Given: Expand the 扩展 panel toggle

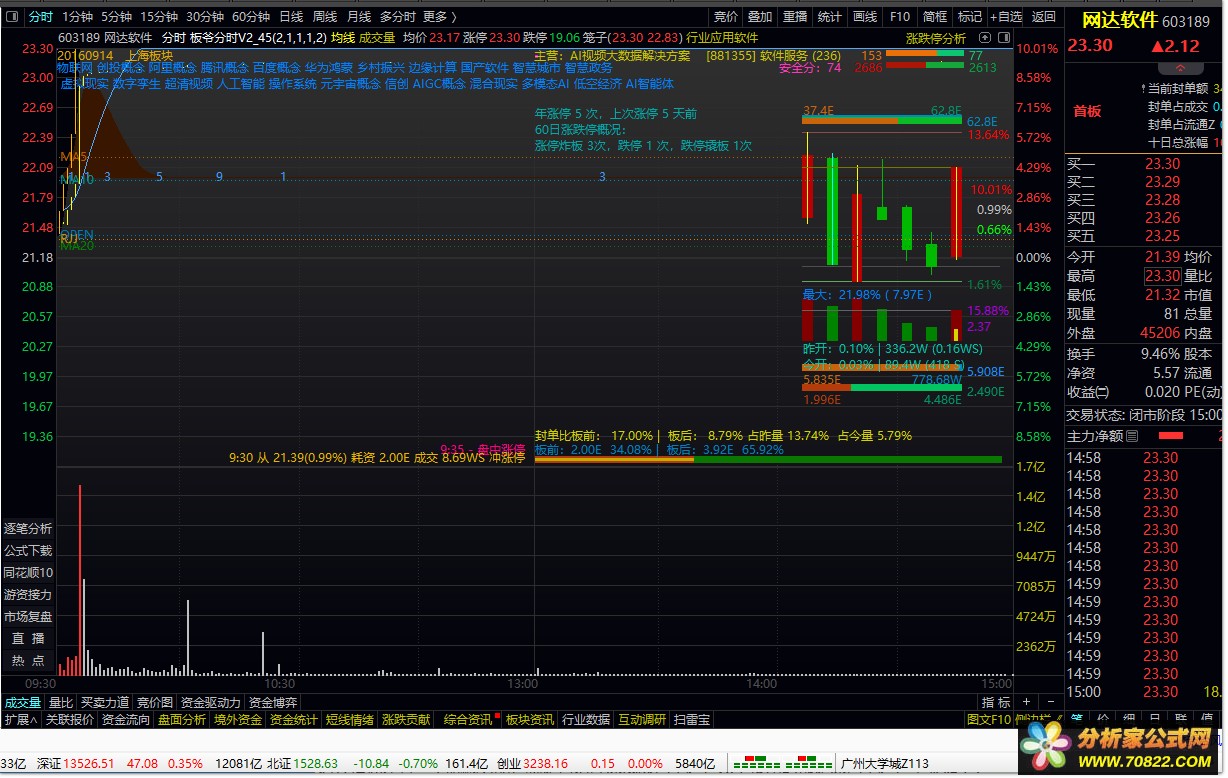Looking at the screenshot, I should [20, 719].
